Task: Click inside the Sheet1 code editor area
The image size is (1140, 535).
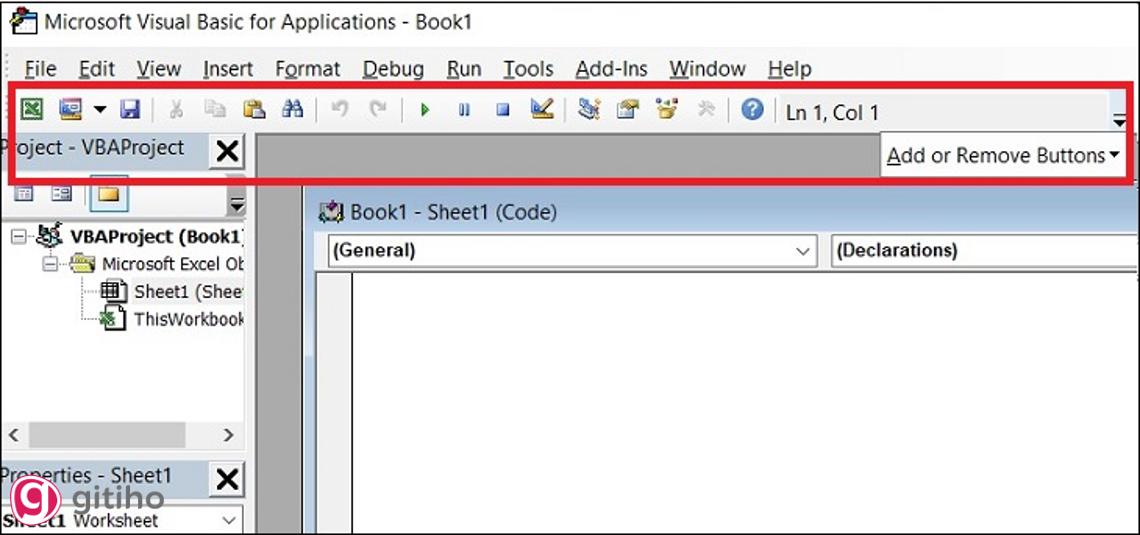Action: point(743,403)
